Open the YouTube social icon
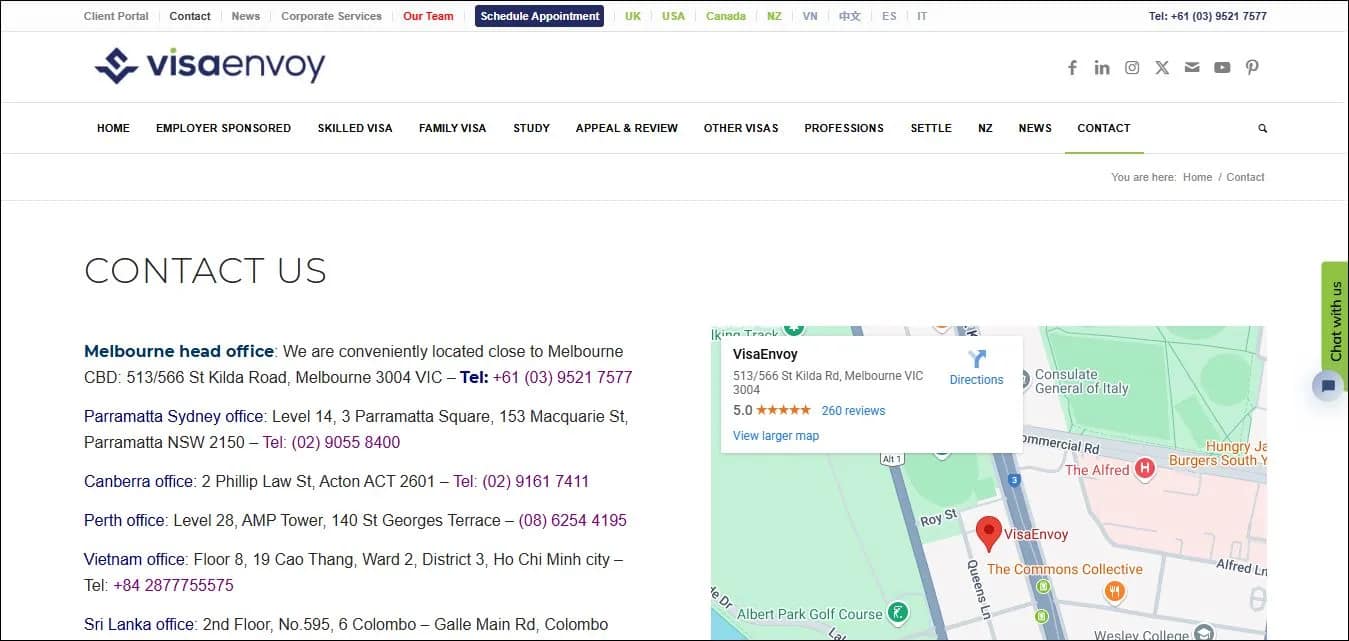The width and height of the screenshot is (1349, 641). point(1222,68)
